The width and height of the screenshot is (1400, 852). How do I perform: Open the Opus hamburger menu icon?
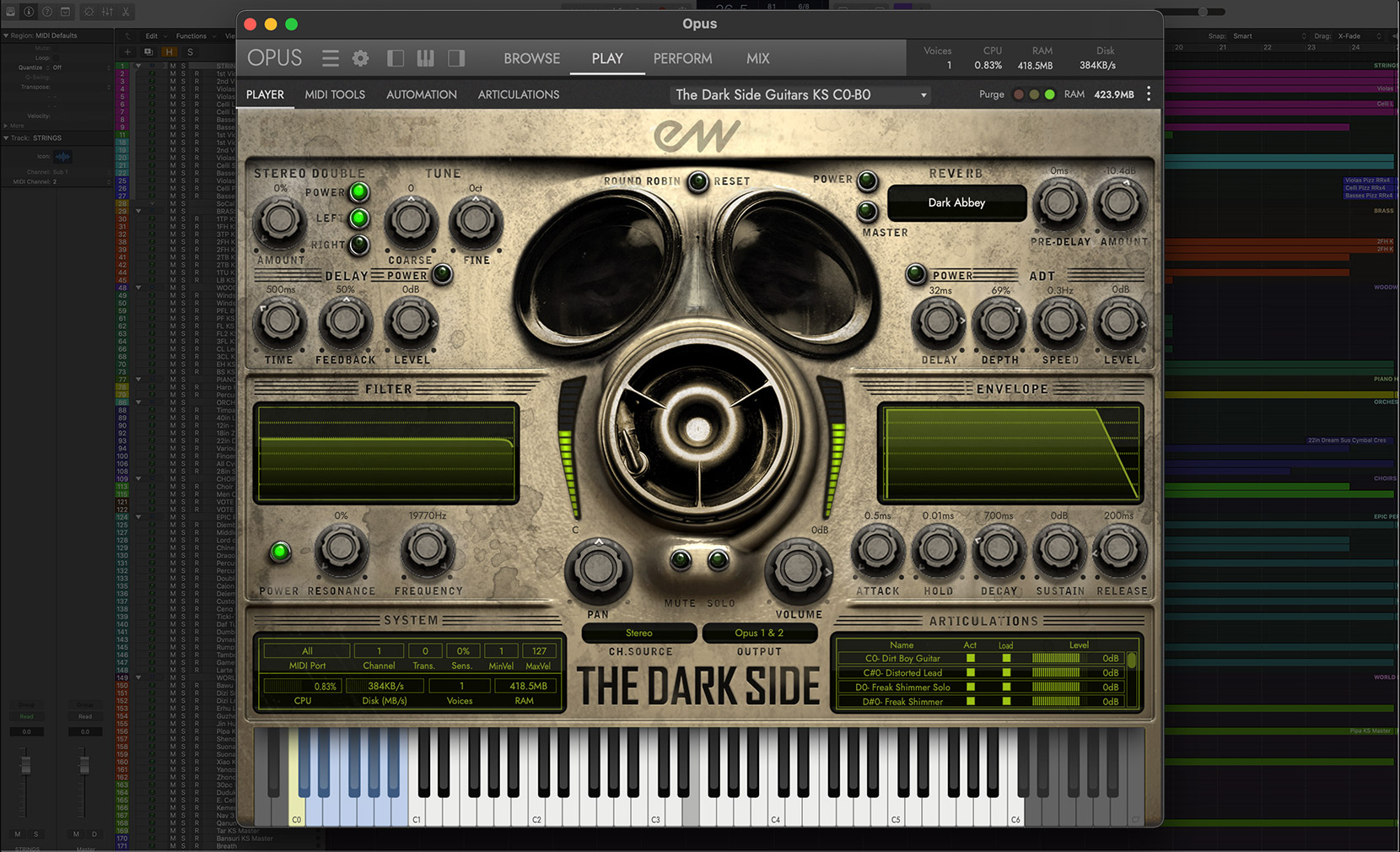[x=330, y=58]
